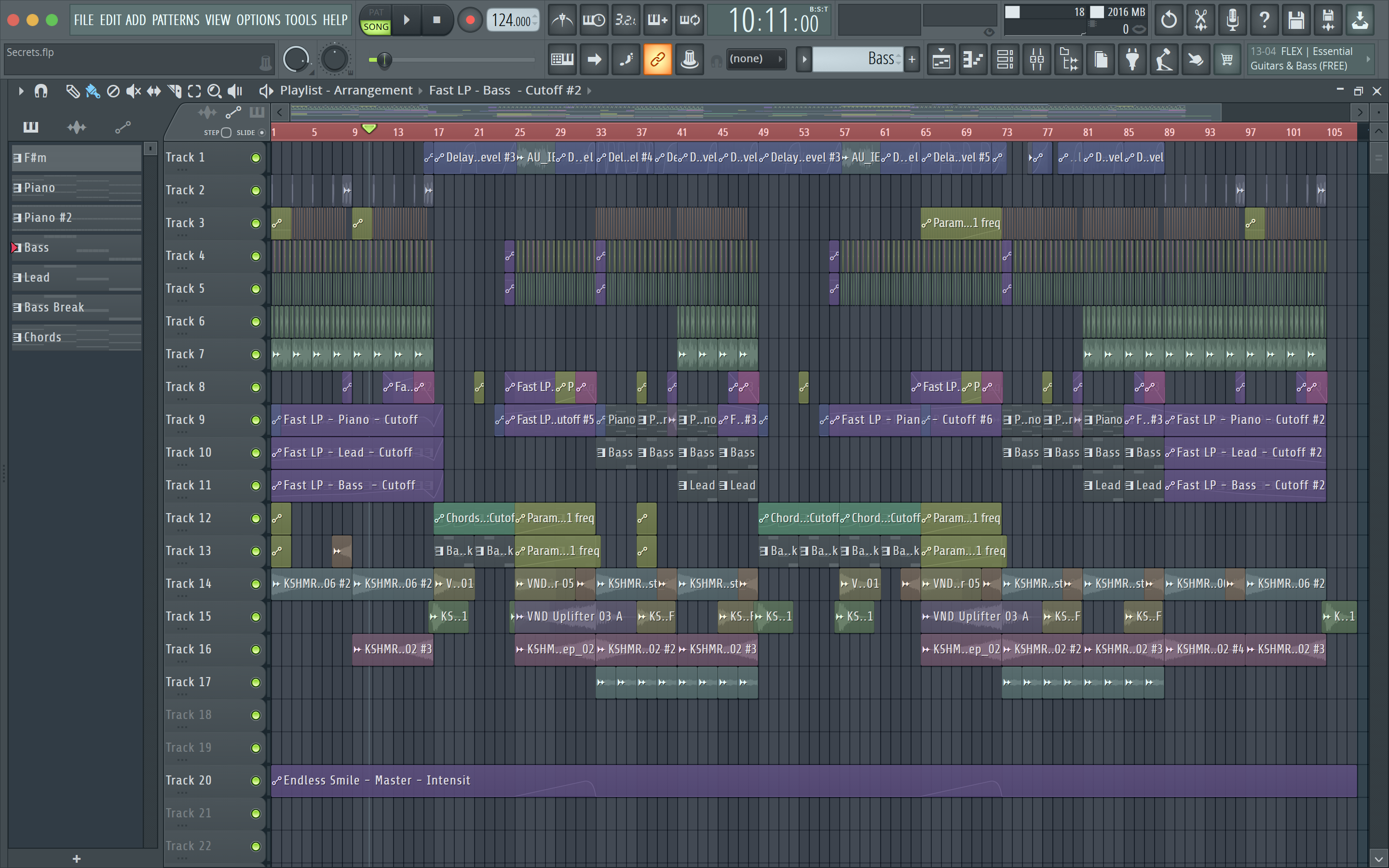The height and width of the screenshot is (868, 1389).
Task: Click the undo history icon
Action: click(1169, 21)
